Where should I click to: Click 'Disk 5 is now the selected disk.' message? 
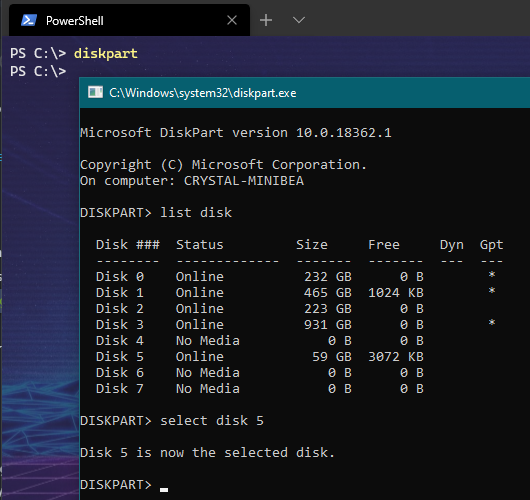(208, 453)
